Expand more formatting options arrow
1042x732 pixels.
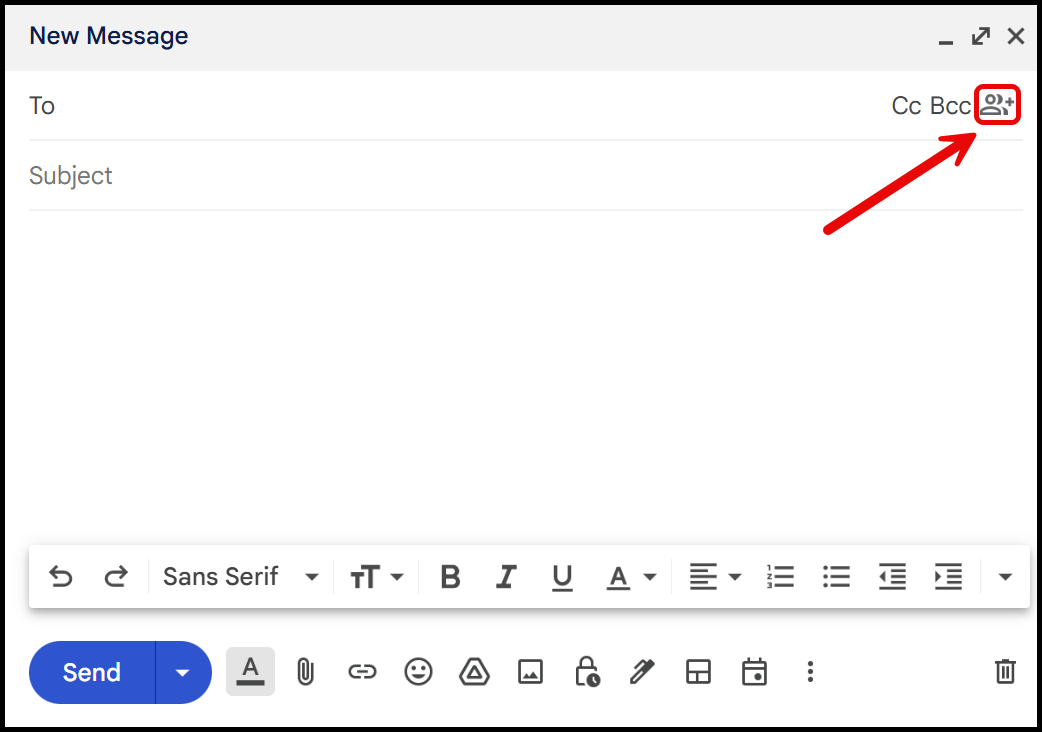1005,577
